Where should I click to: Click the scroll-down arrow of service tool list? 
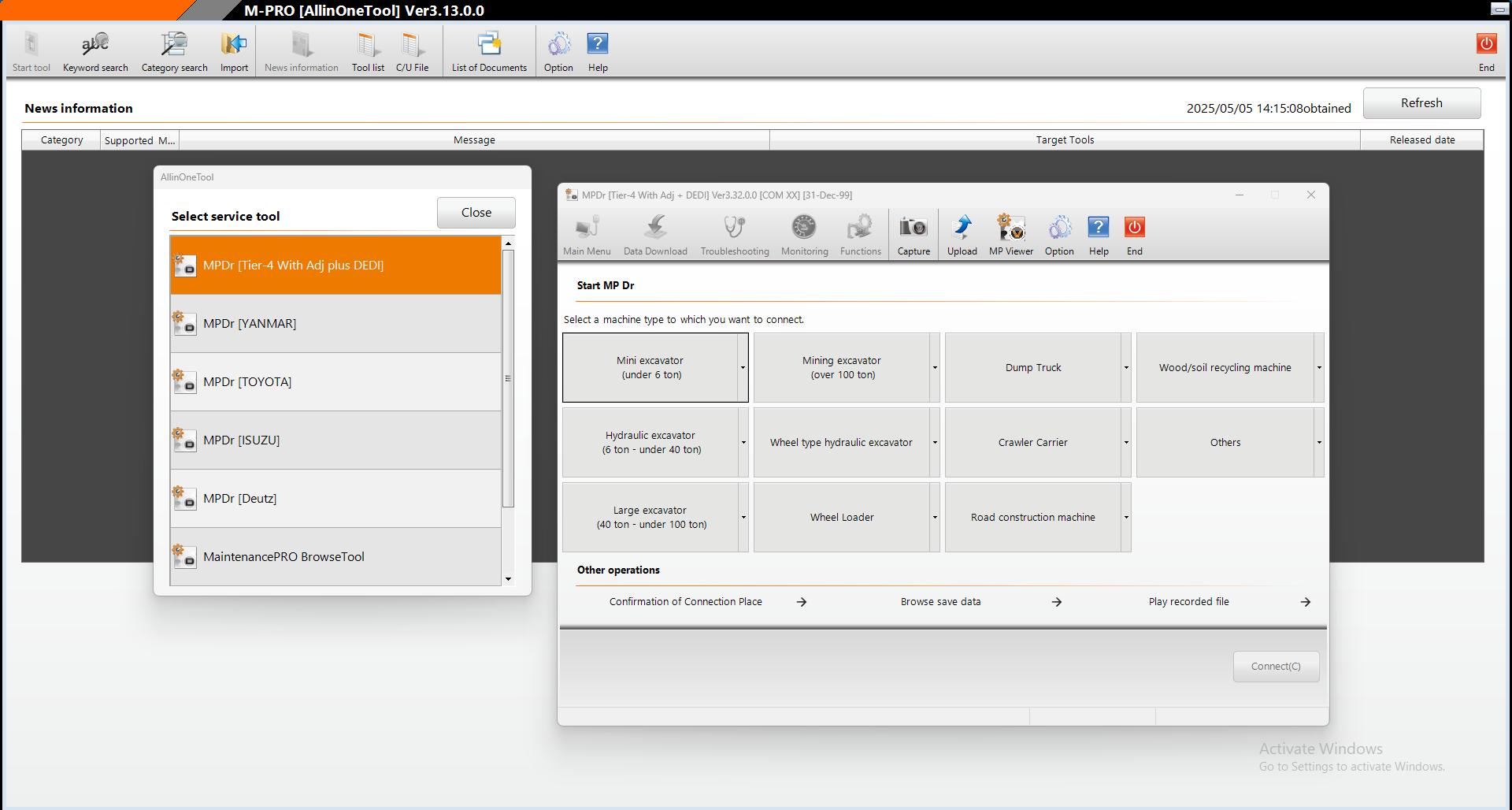tap(508, 579)
